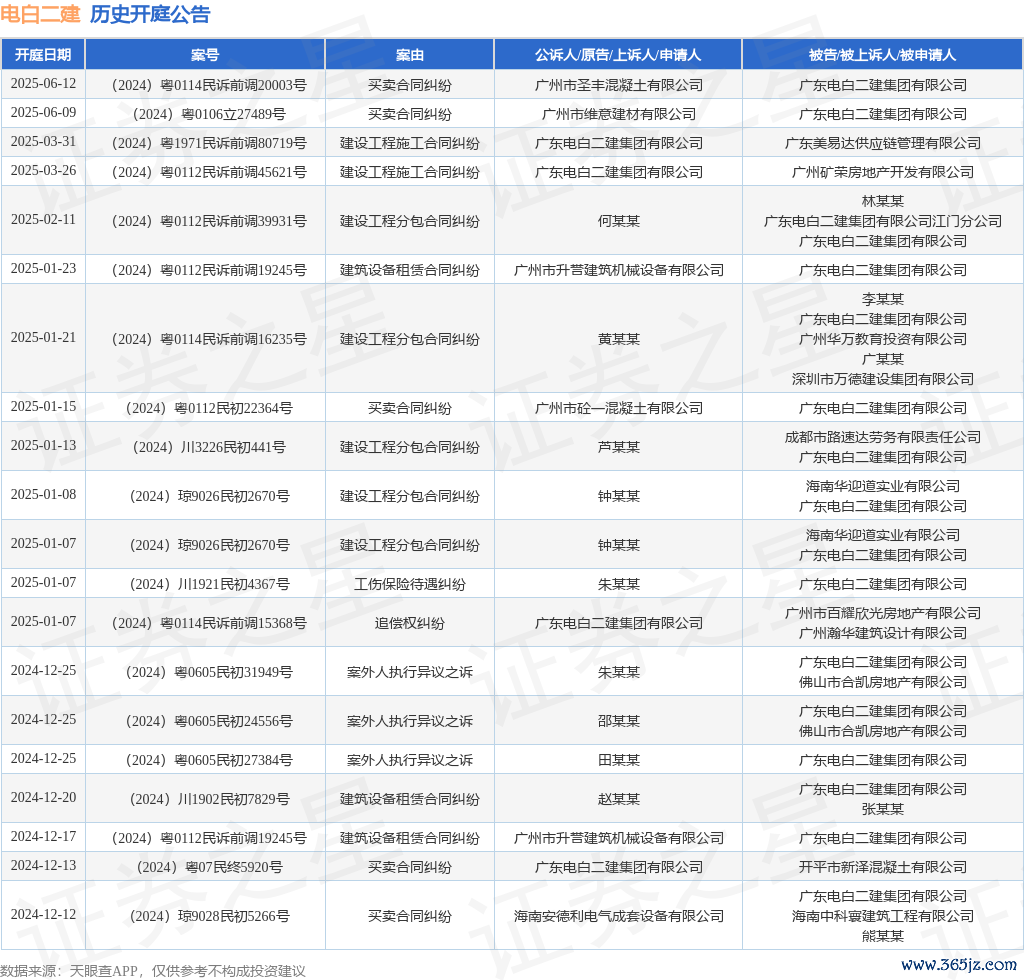Click defendant 李某某
Image resolution: width=1024 pixels, height=980 pixels.
(882, 299)
